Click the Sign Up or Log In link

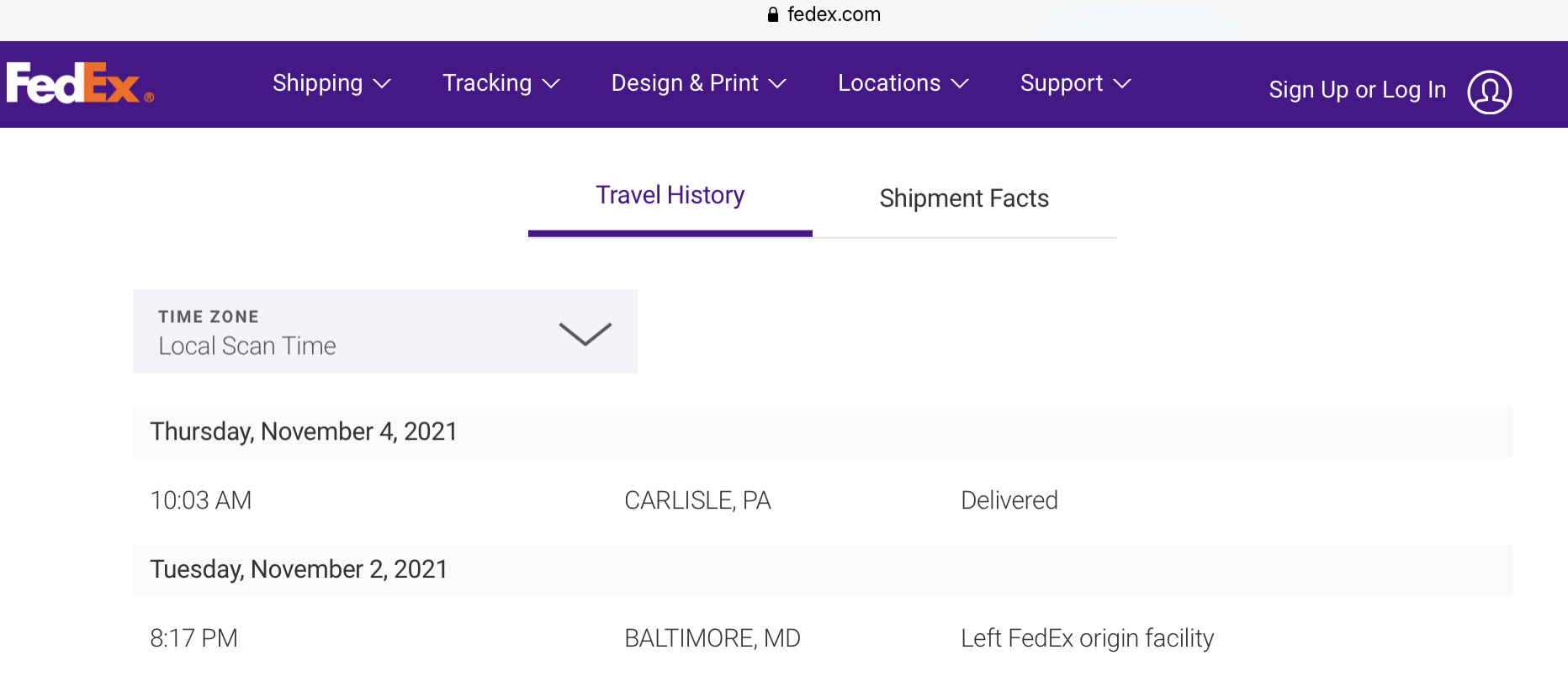click(1357, 90)
